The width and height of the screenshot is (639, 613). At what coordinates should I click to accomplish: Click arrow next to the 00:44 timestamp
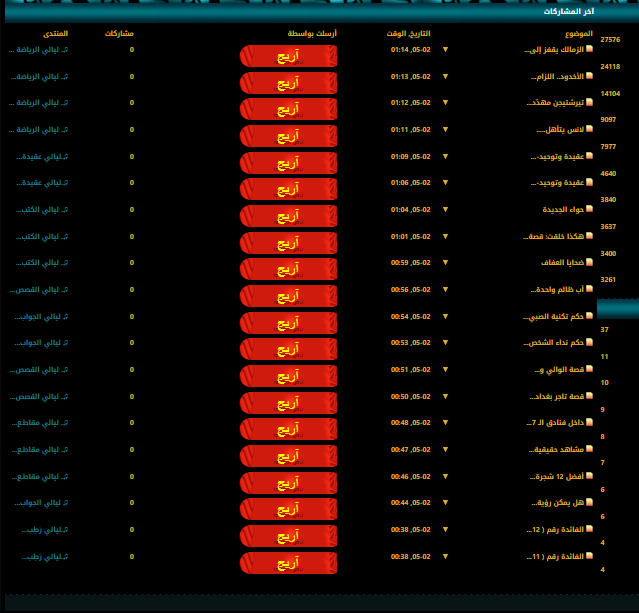click(446, 502)
